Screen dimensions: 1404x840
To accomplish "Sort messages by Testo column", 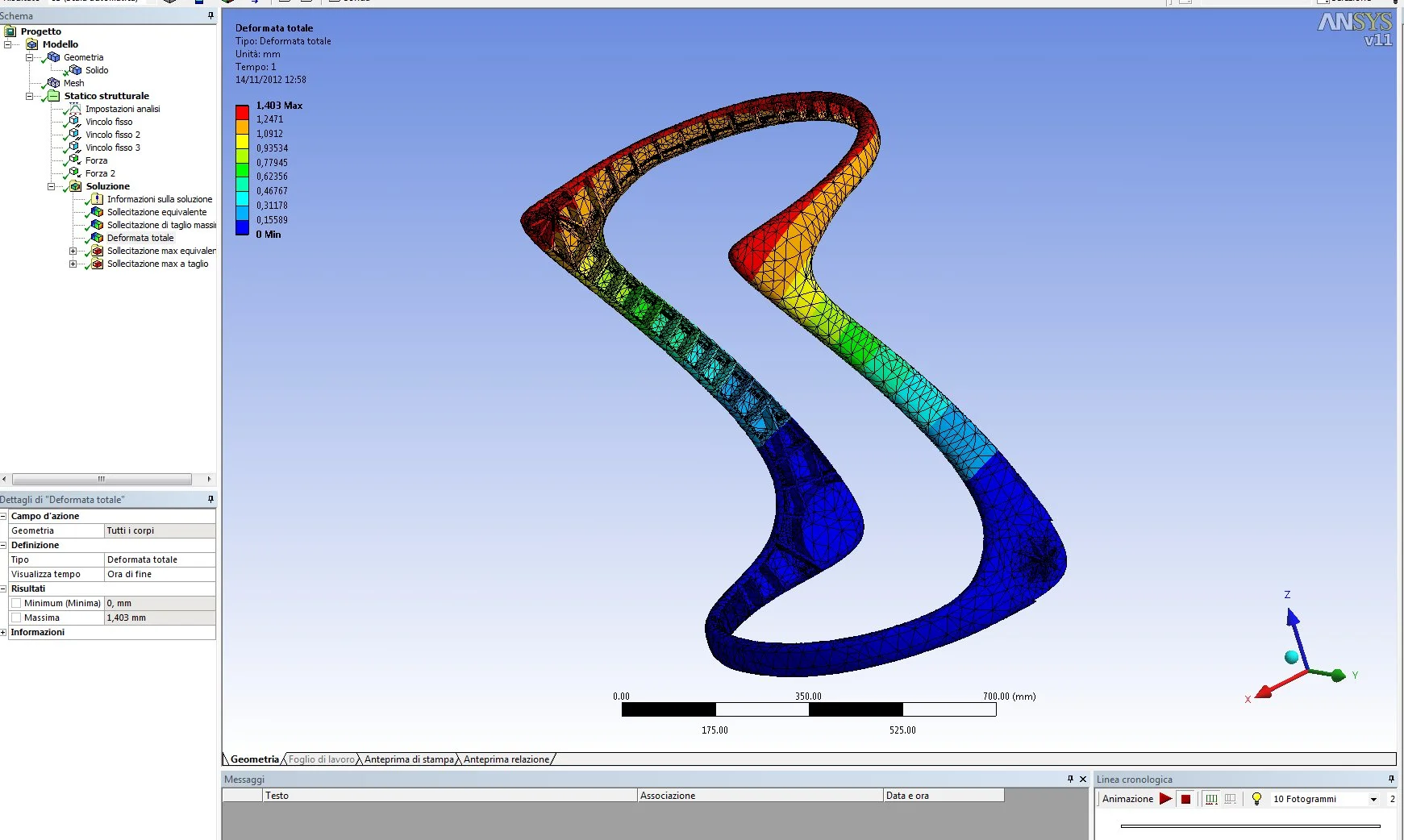I will tap(450, 796).
